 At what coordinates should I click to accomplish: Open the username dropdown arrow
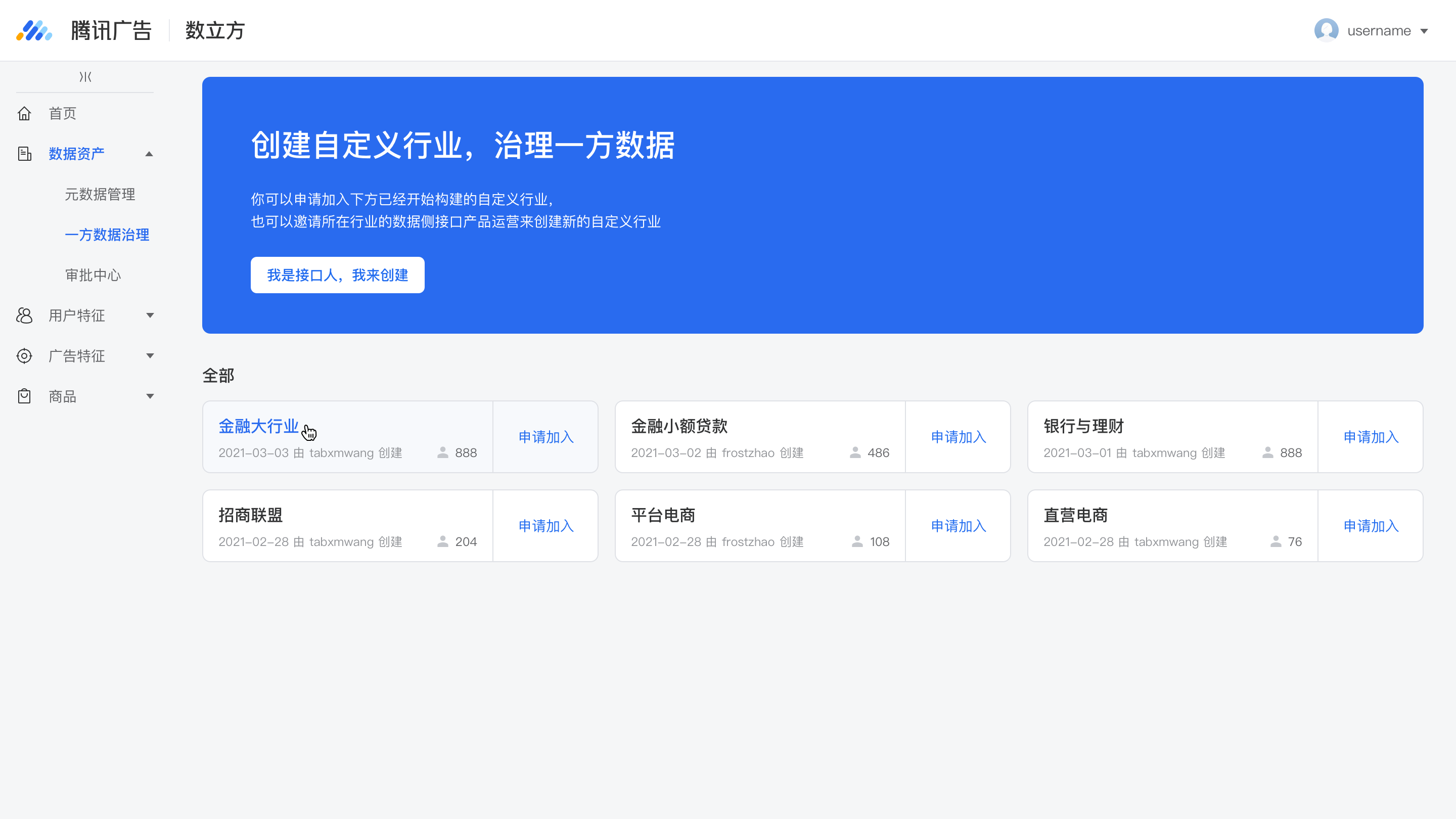(1424, 31)
